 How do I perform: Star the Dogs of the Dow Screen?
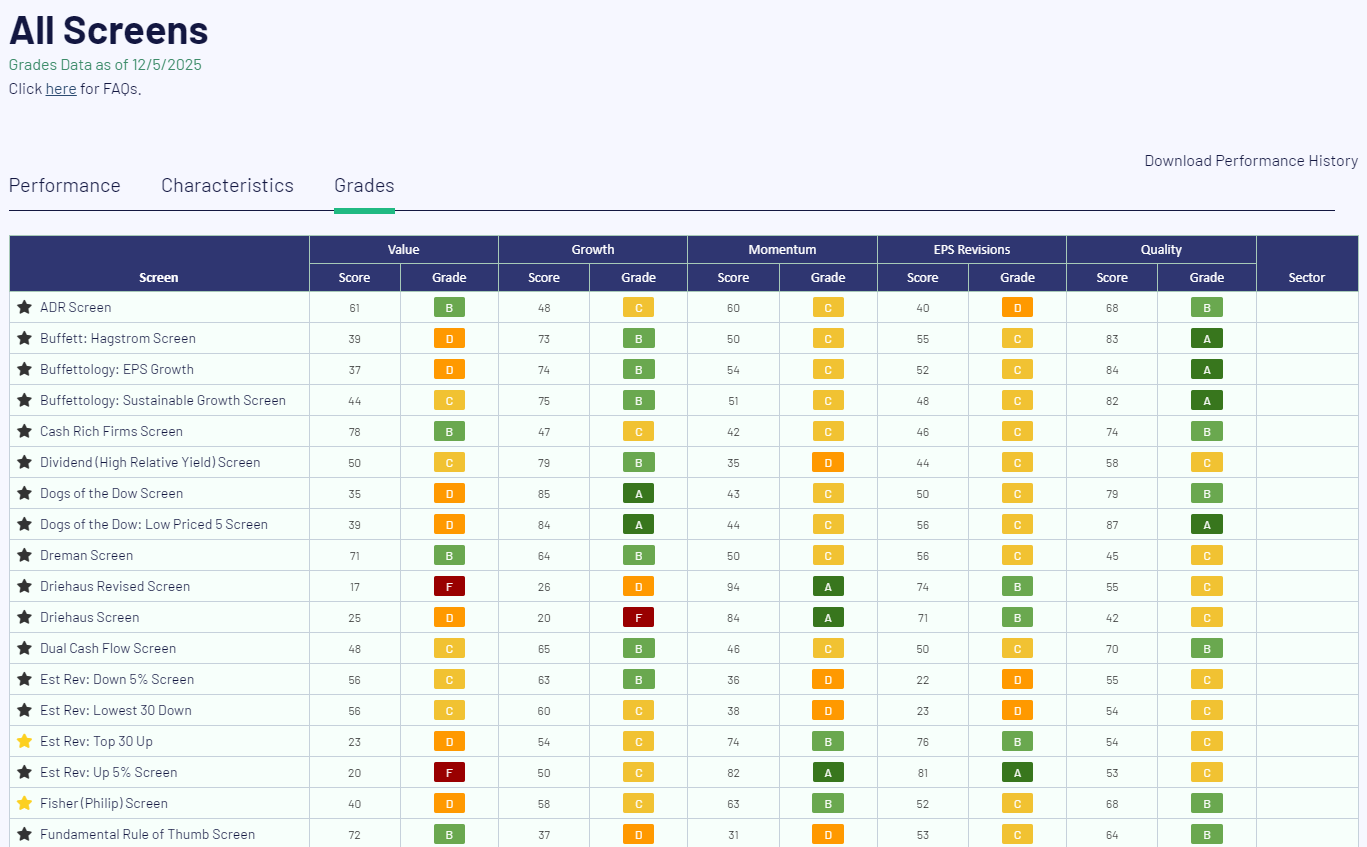[x=25, y=493]
